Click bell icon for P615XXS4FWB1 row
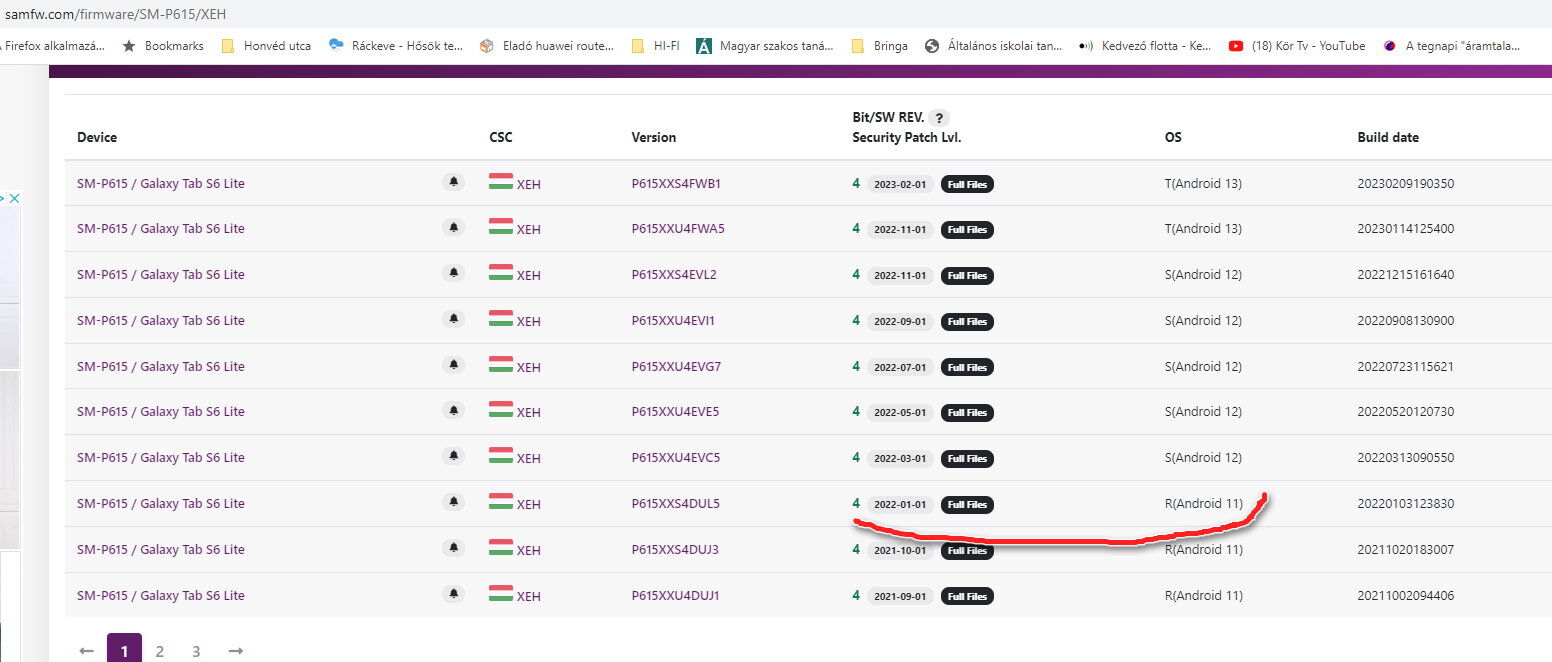Image resolution: width=1552 pixels, height=662 pixels. 454,182
